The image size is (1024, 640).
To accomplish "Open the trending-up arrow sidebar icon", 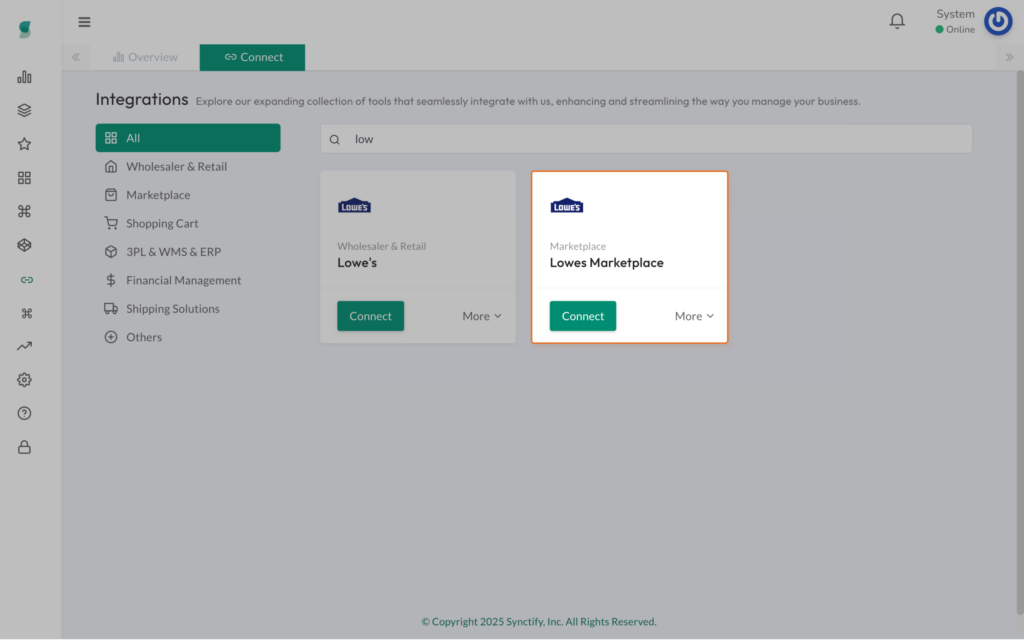I will pos(24,346).
